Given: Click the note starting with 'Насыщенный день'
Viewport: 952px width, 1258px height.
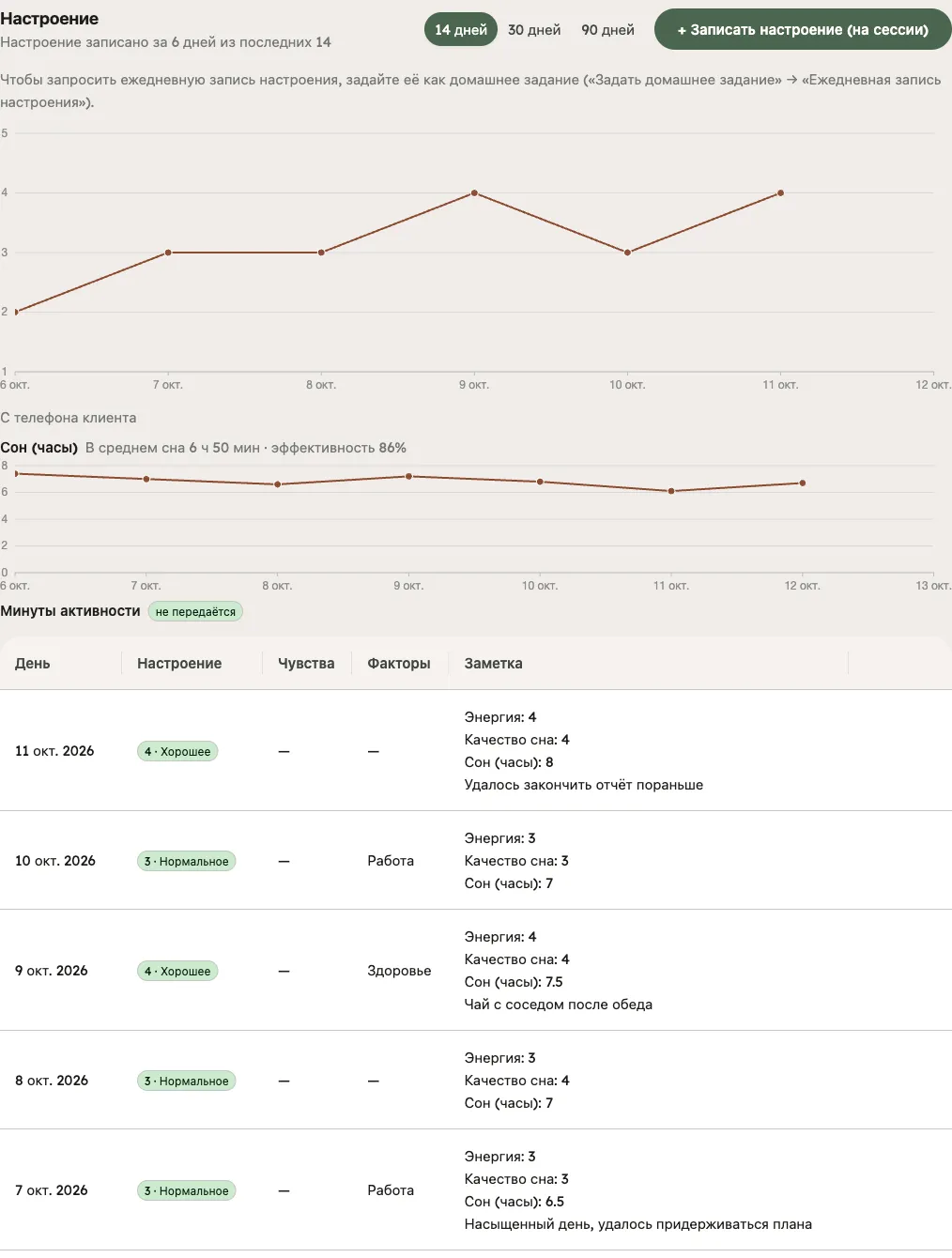Looking at the screenshot, I should 638,1224.
